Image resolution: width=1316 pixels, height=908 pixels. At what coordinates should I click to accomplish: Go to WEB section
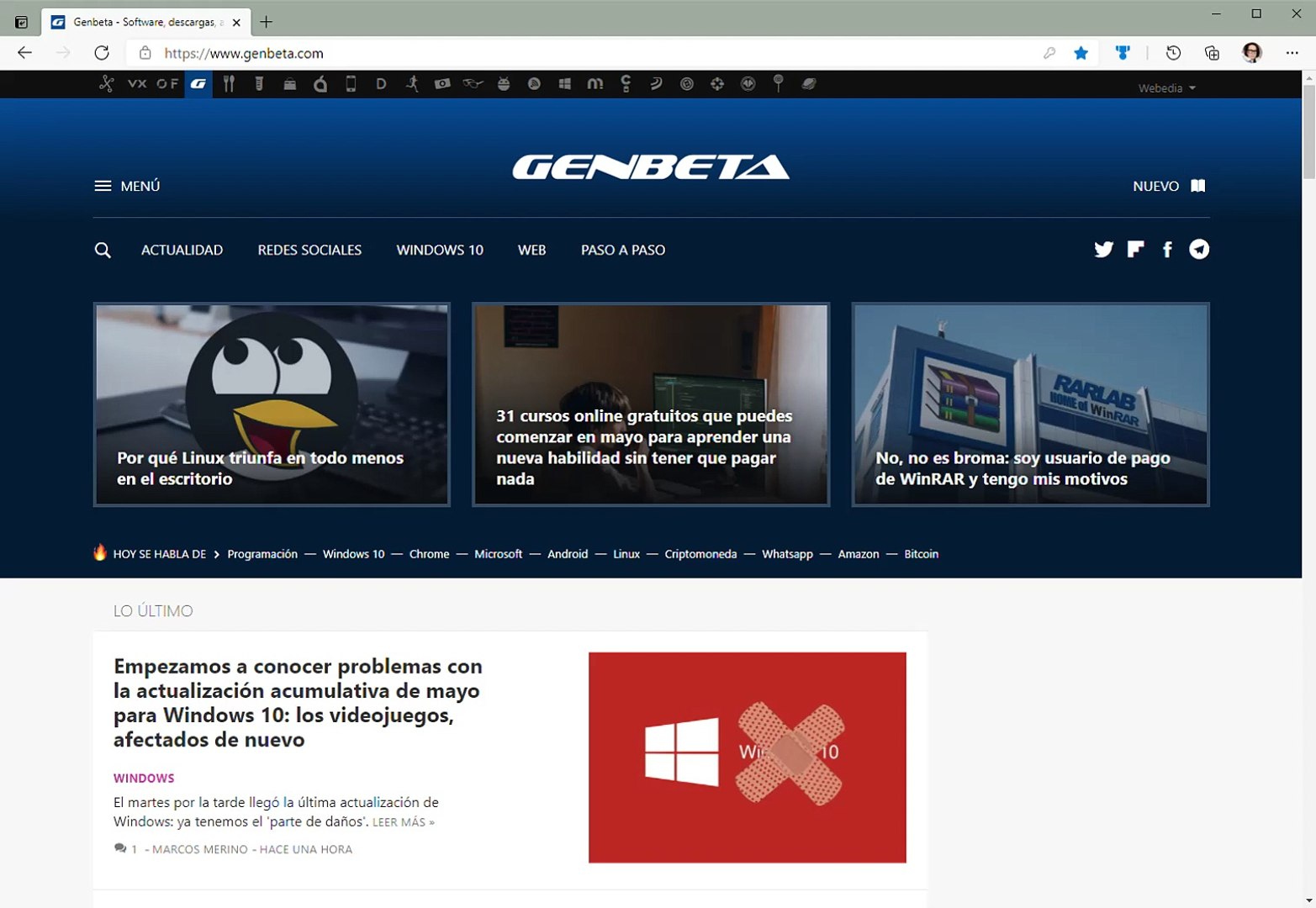click(x=531, y=250)
